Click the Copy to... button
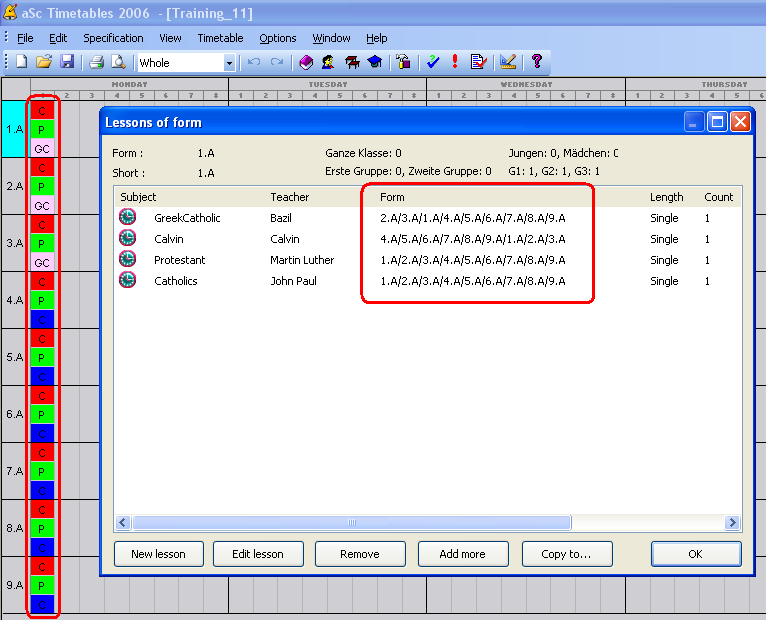This screenshot has height=620, width=766. click(567, 554)
